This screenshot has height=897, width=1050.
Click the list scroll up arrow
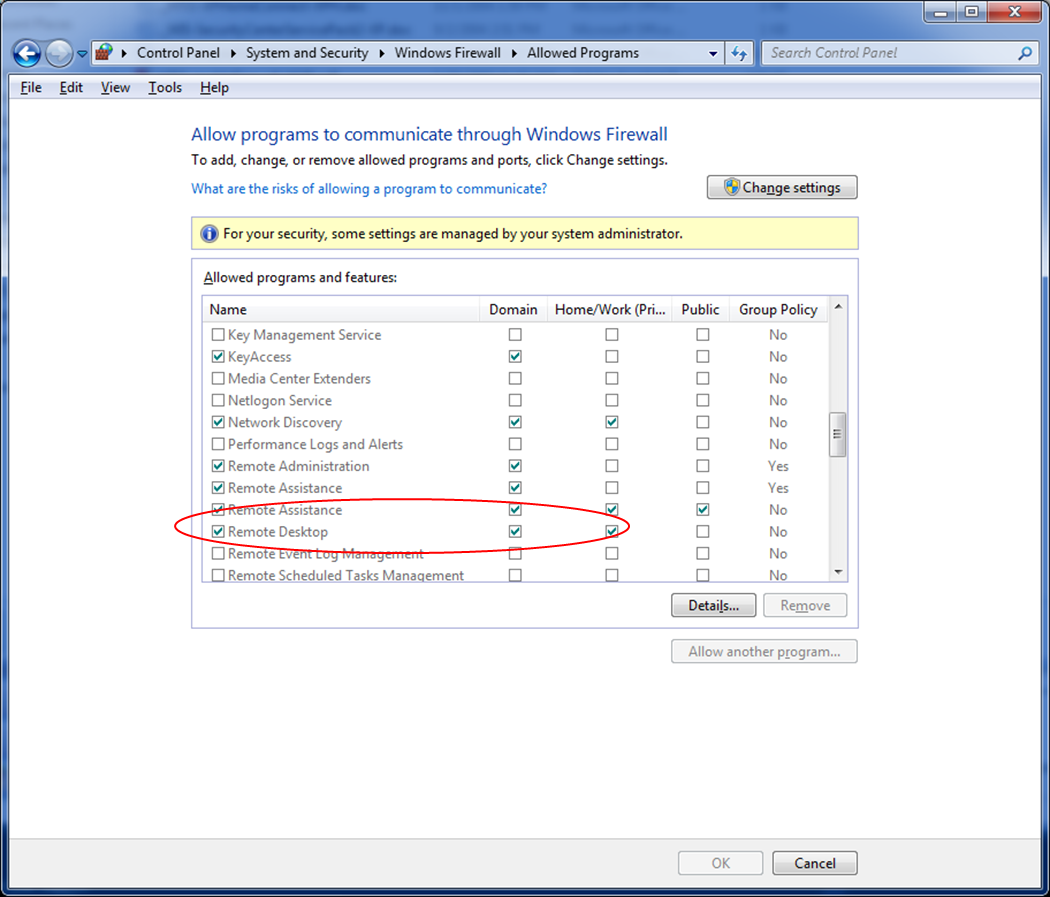[838, 307]
